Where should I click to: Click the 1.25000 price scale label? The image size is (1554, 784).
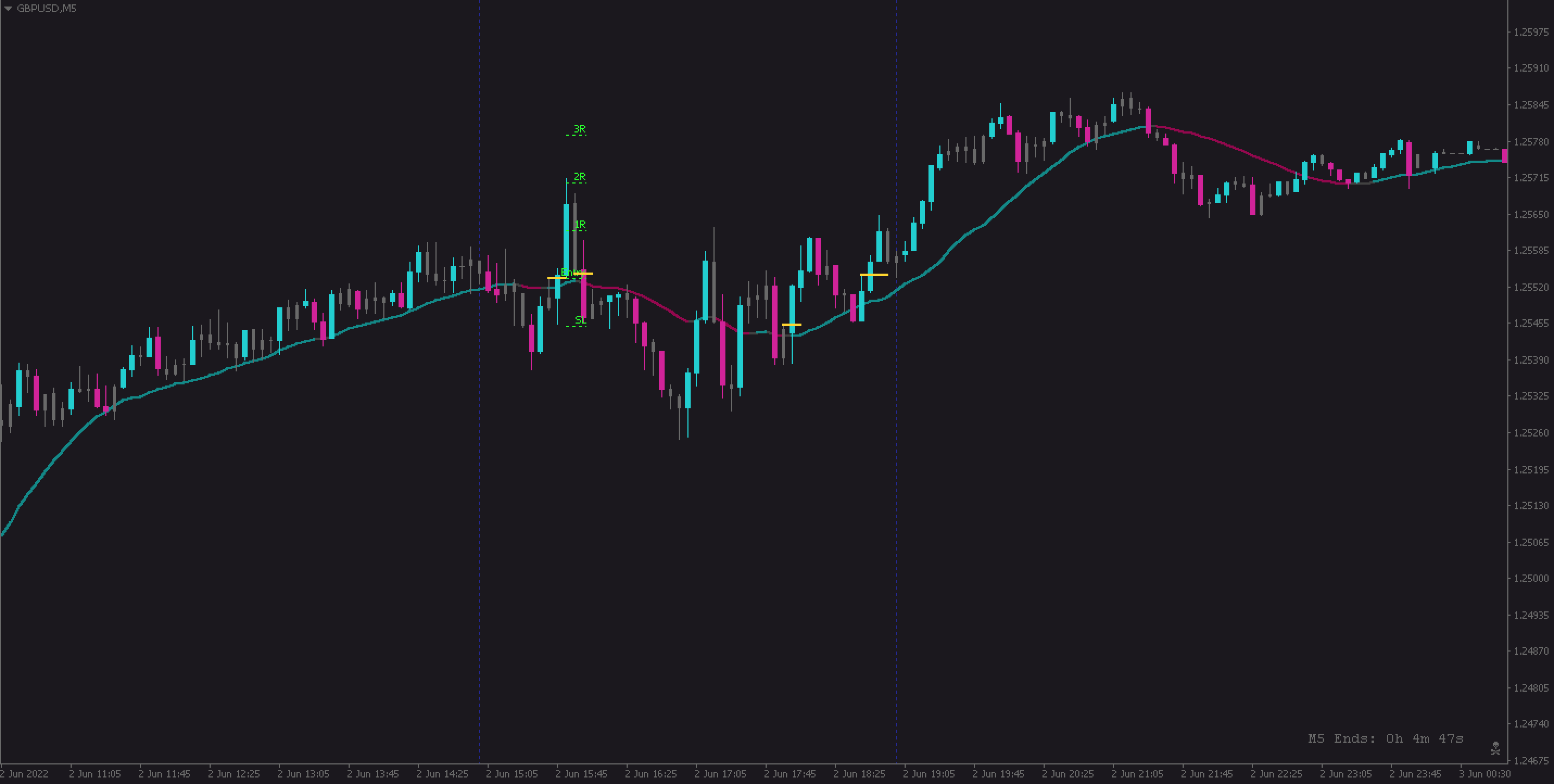coord(1531,578)
